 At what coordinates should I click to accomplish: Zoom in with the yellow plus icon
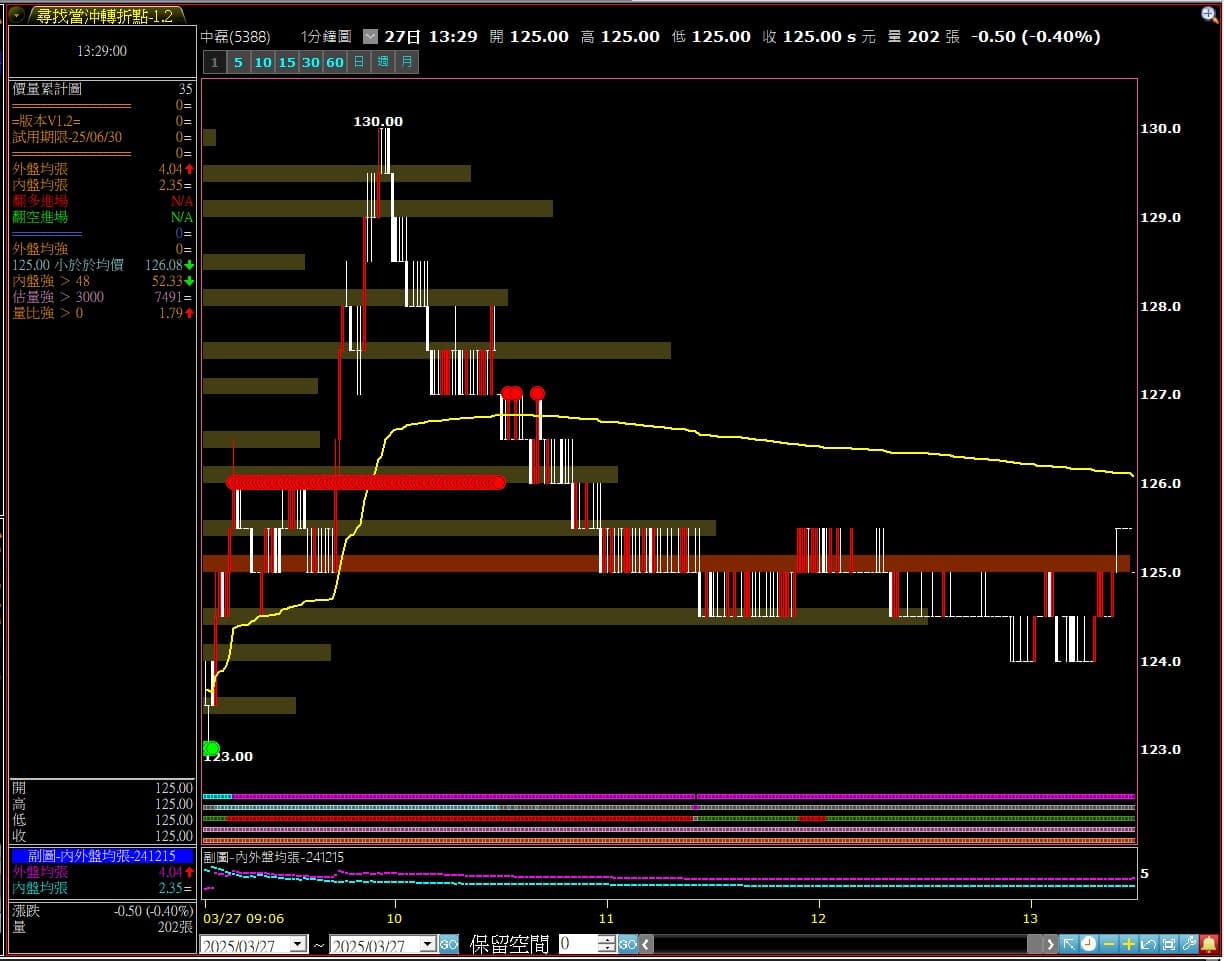click(1129, 944)
